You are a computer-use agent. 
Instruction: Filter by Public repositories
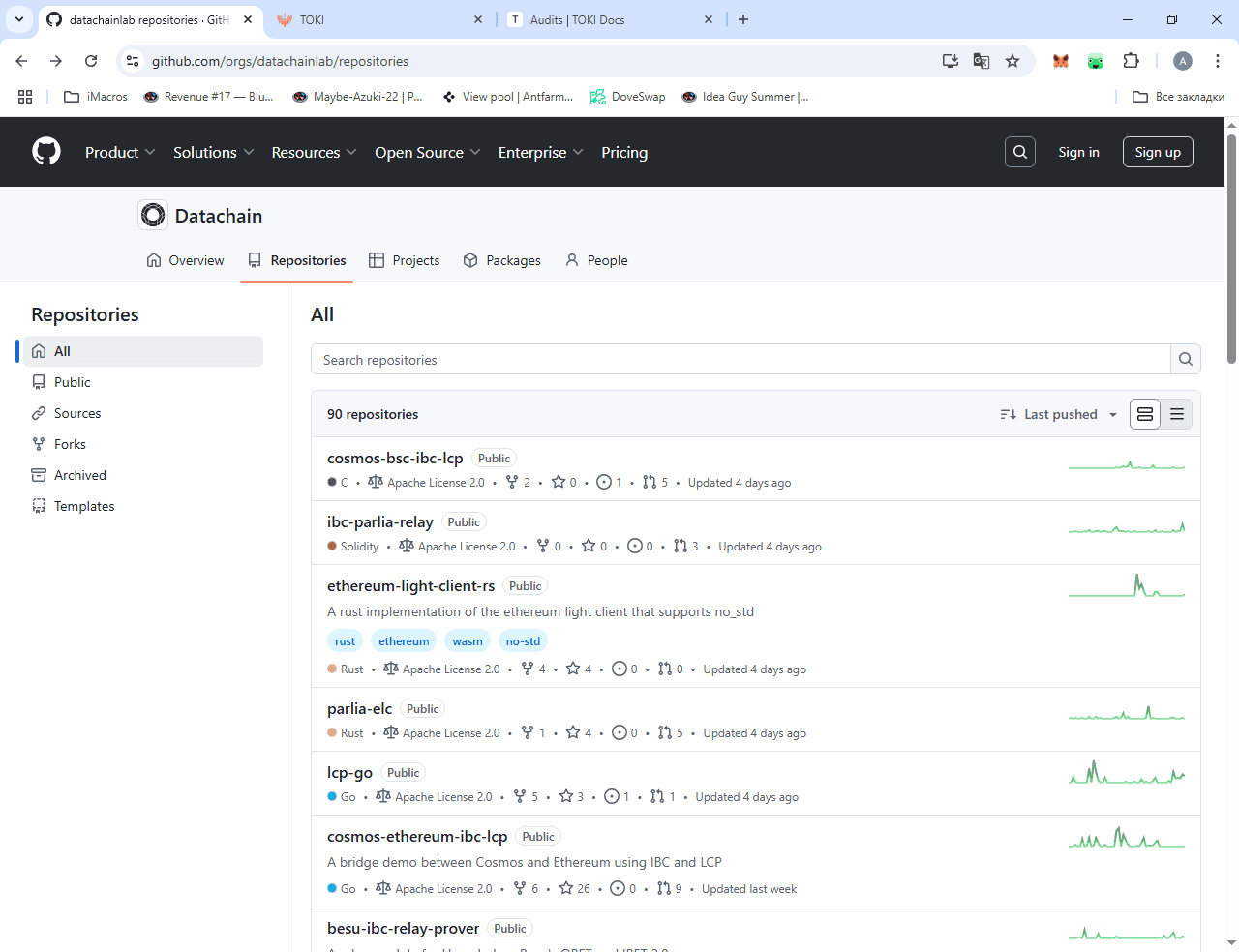143,382
